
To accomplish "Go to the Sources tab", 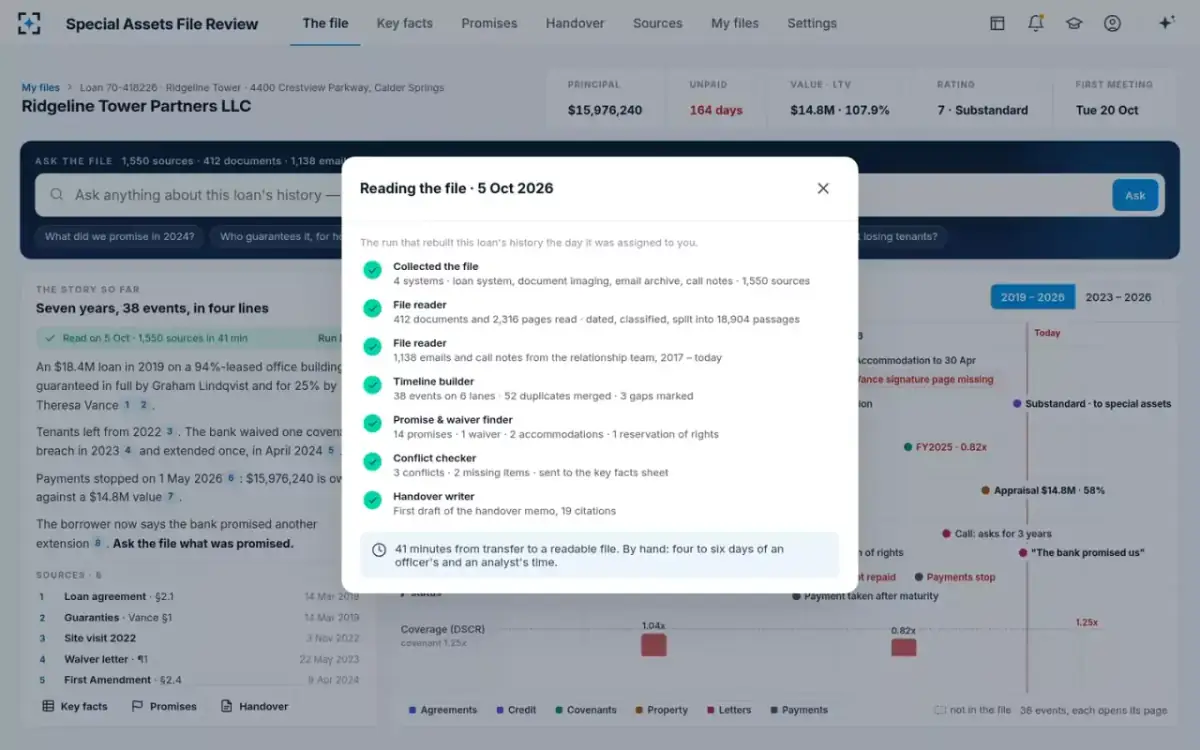I will point(658,23).
